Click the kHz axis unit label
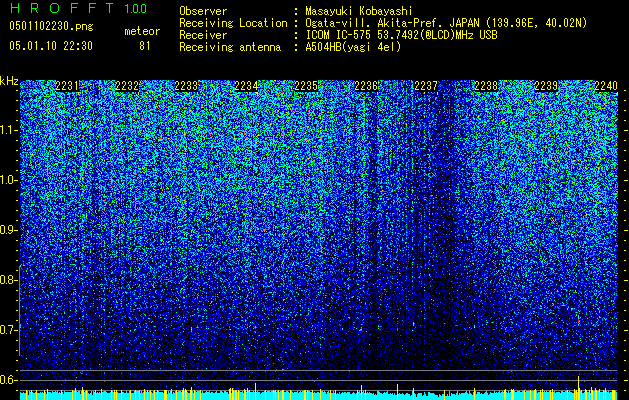Image resolution: width=629 pixels, height=400 pixels. 9,81
